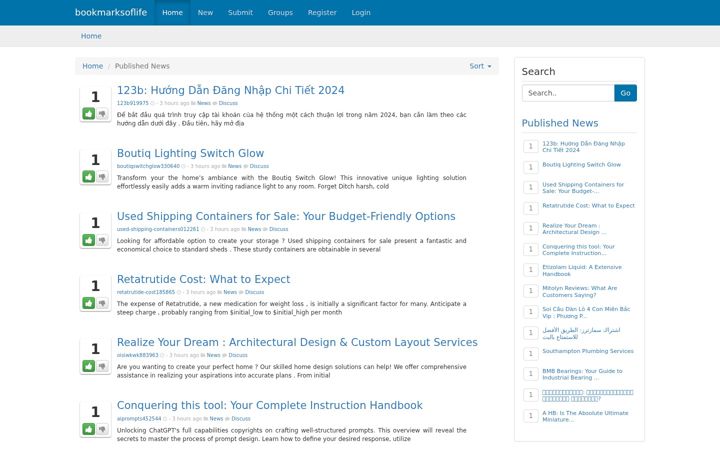Click author link used-shipping-containers012261
Screen dimensions: 720x450
[158, 229]
